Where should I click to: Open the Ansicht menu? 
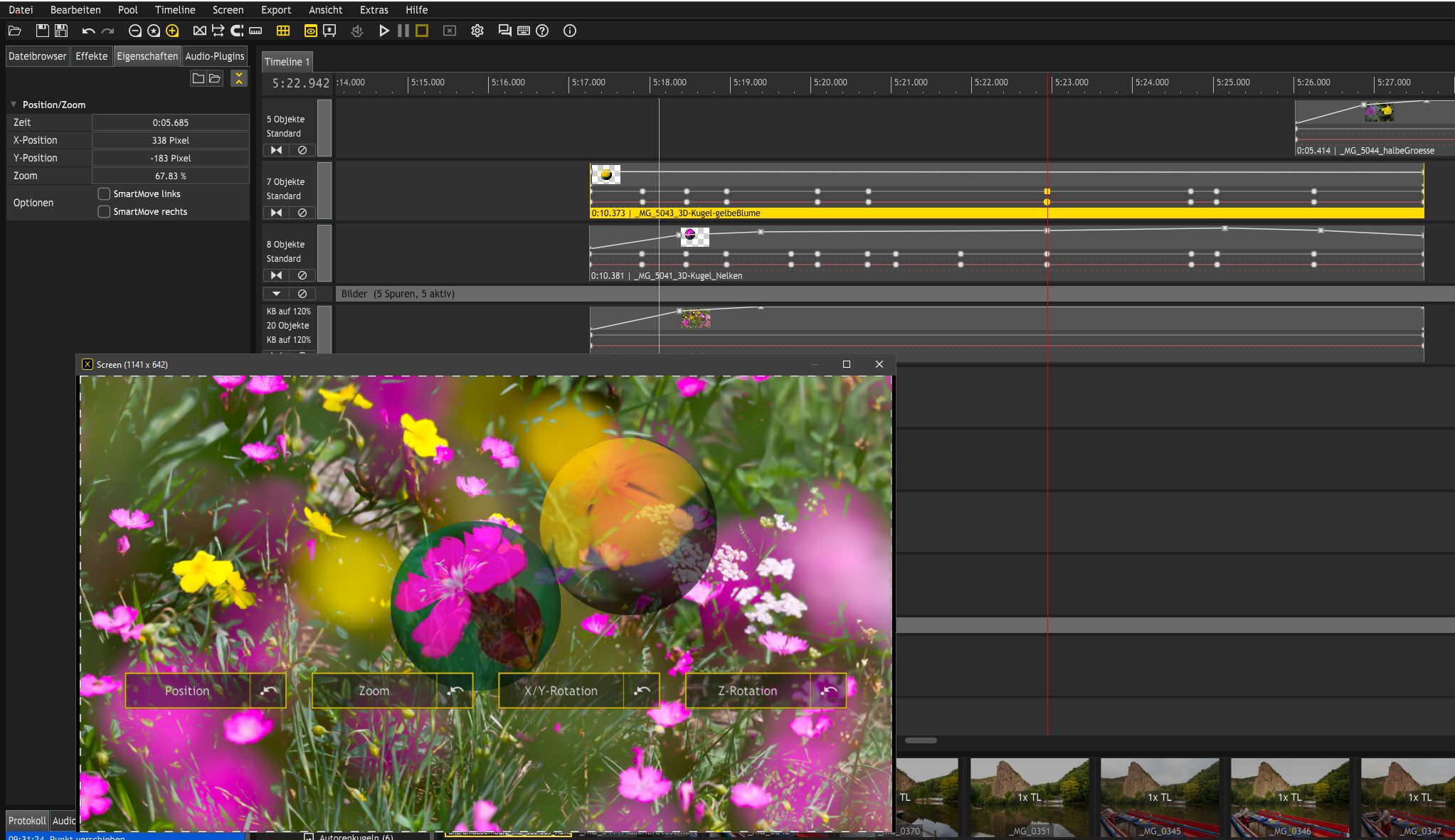tap(325, 10)
